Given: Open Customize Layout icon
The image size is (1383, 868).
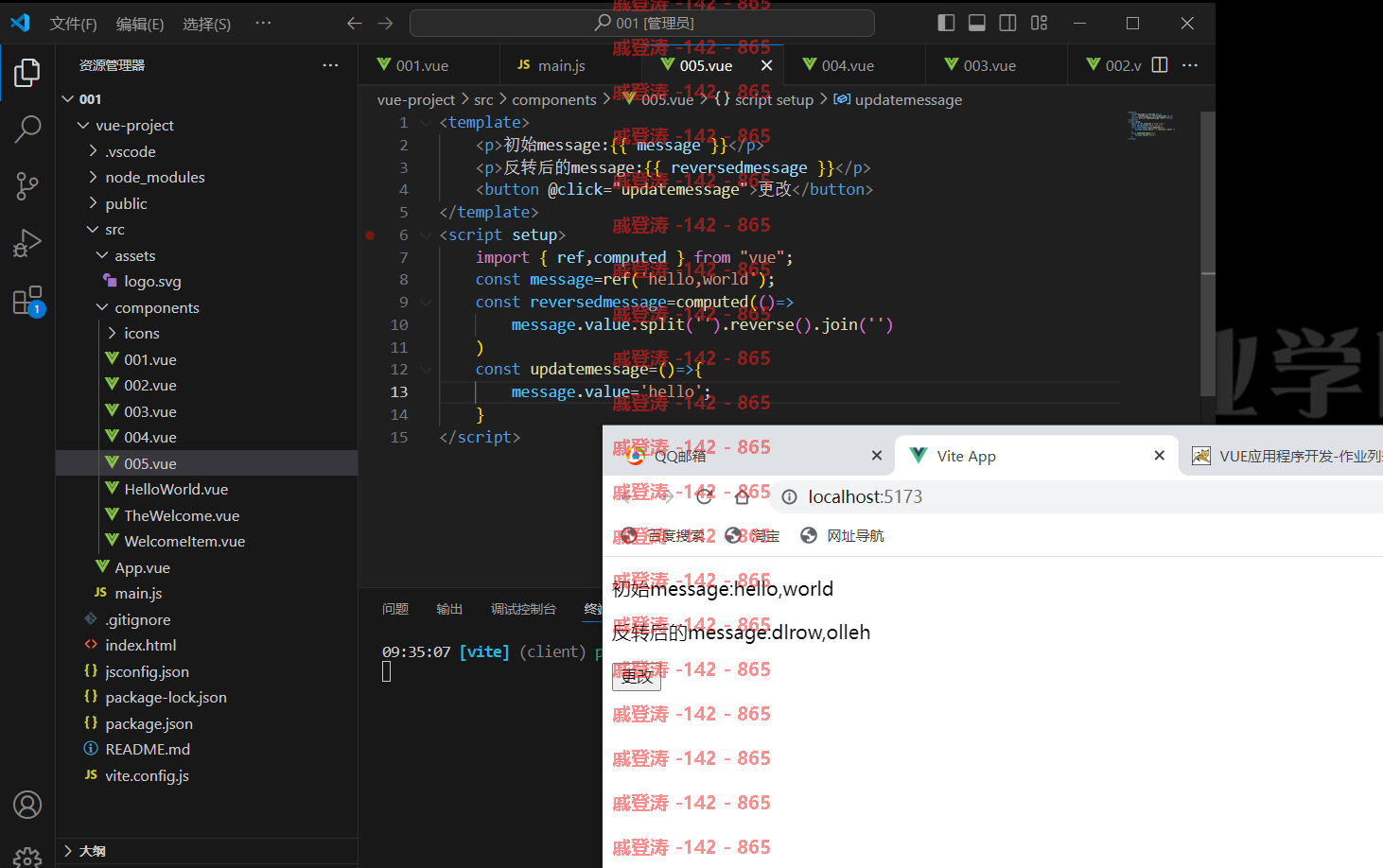Looking at the screenshot, I should click(x=1040, y=23).
